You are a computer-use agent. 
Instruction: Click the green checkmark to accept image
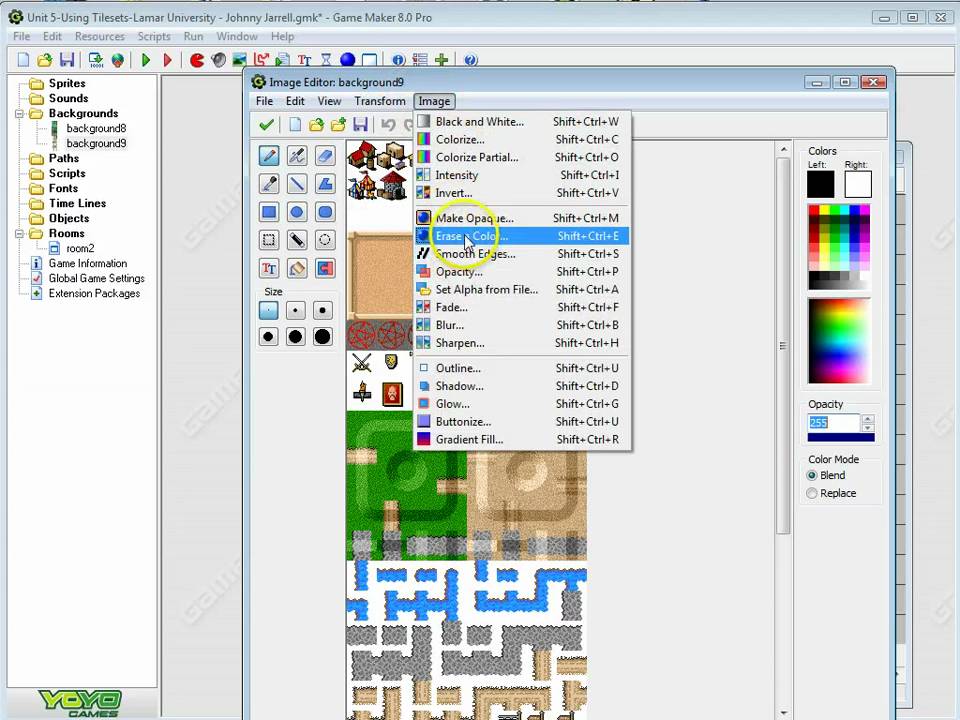pyautogui.click(x=266, y=125)
